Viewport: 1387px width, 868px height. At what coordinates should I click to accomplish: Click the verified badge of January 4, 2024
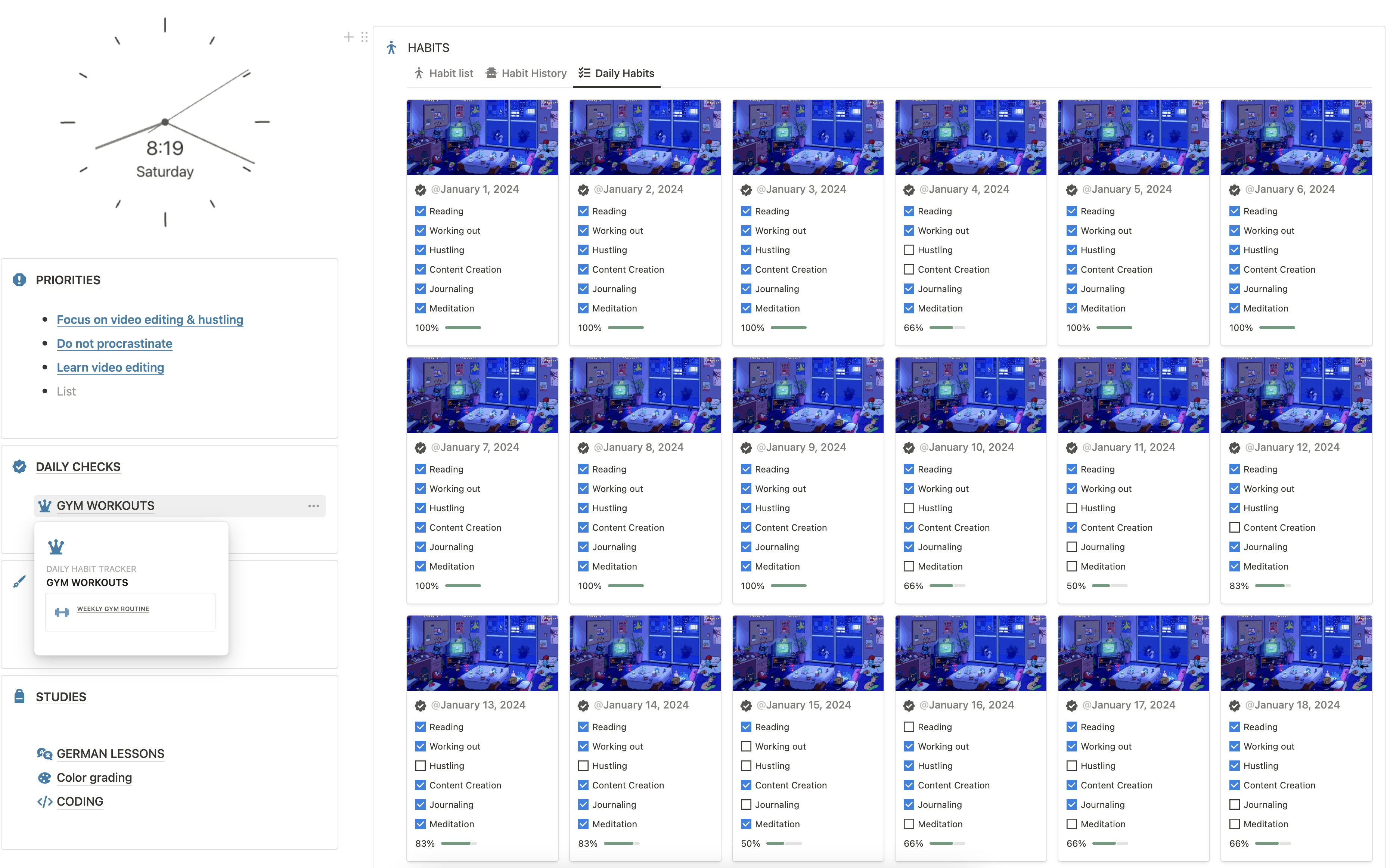[x=909, y=189]
